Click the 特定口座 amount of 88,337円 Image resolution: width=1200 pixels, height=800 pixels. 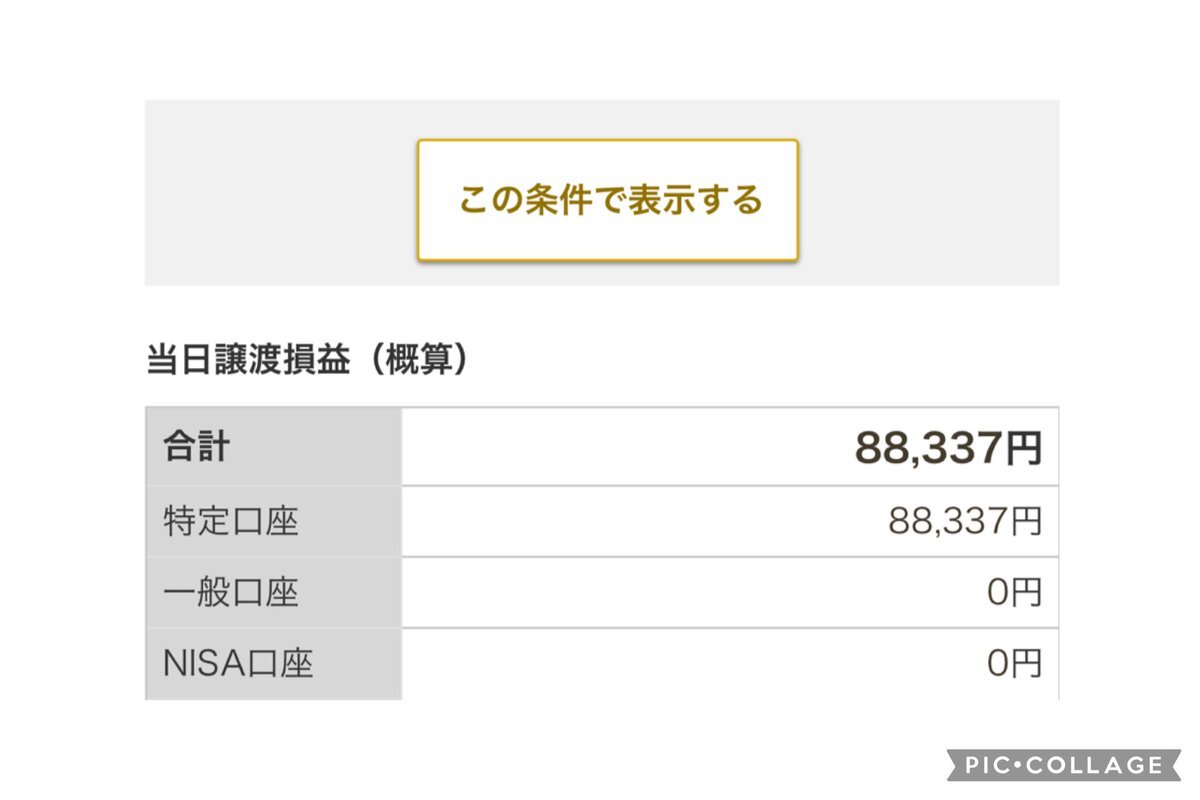(965, 521)
